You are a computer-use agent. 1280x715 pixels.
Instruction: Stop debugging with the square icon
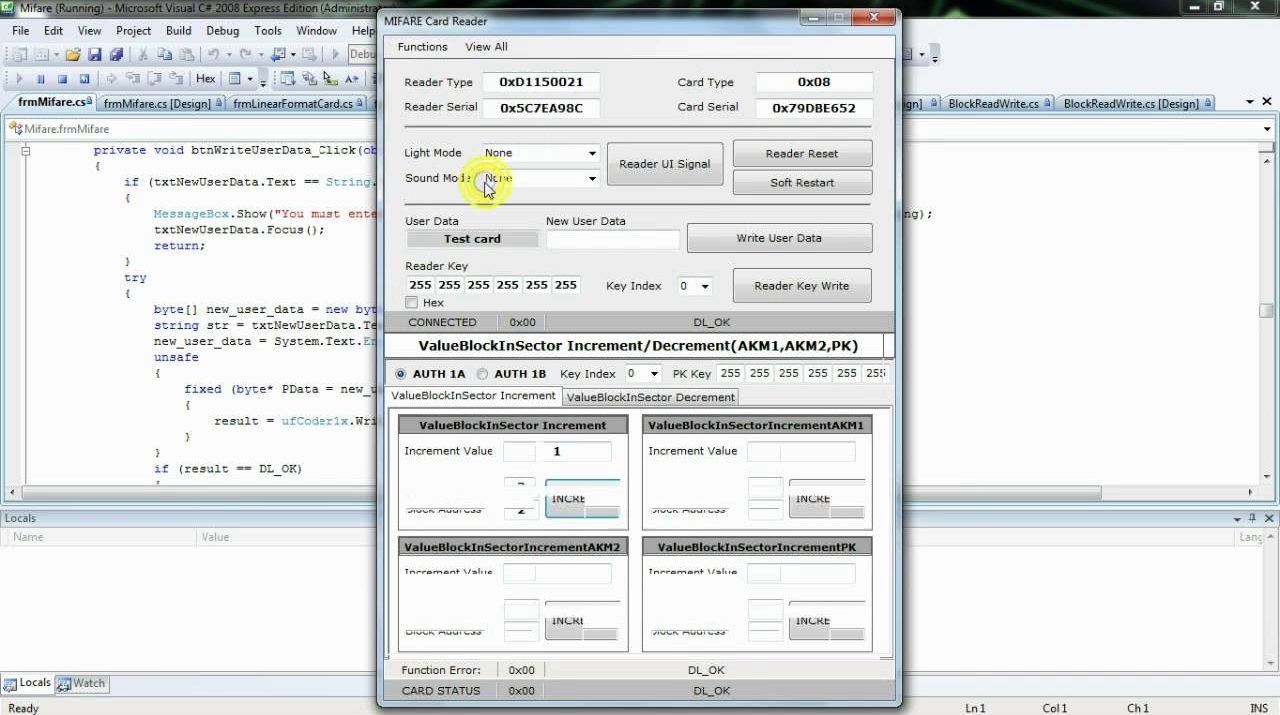(x=62, y=79)
